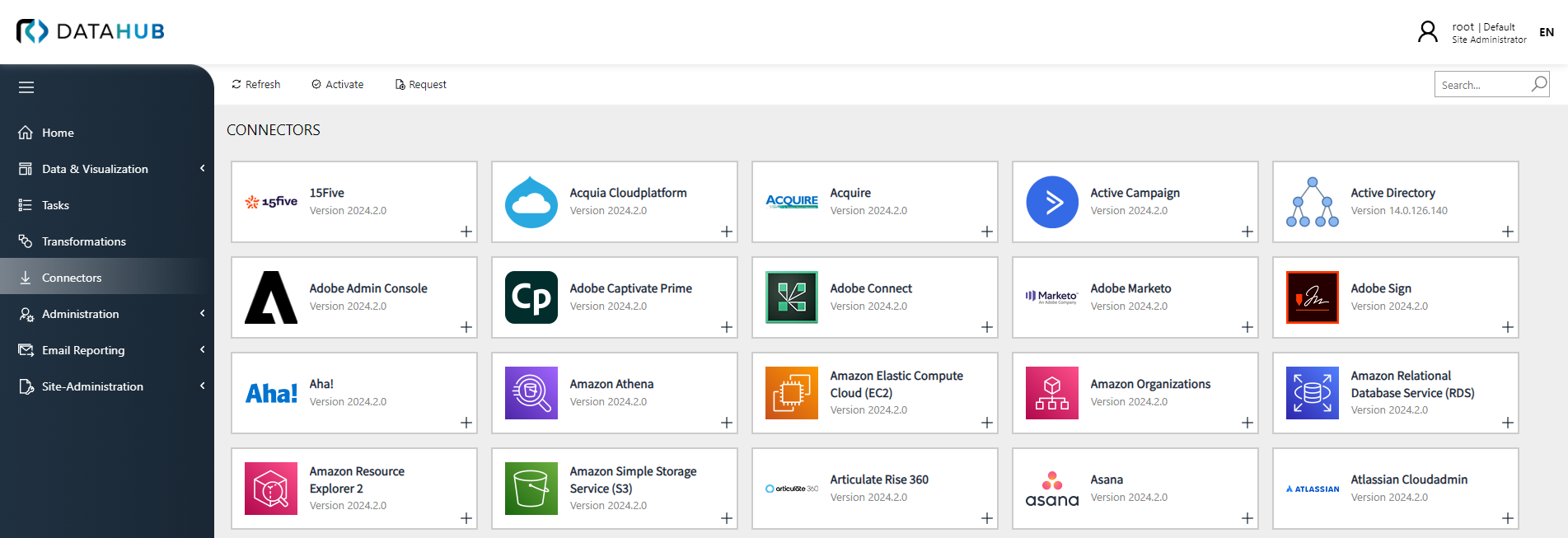This screenshot has height=538, width=1568.
Task: Click the Amazon Athena purple icon
Action: tap(531, 393)
